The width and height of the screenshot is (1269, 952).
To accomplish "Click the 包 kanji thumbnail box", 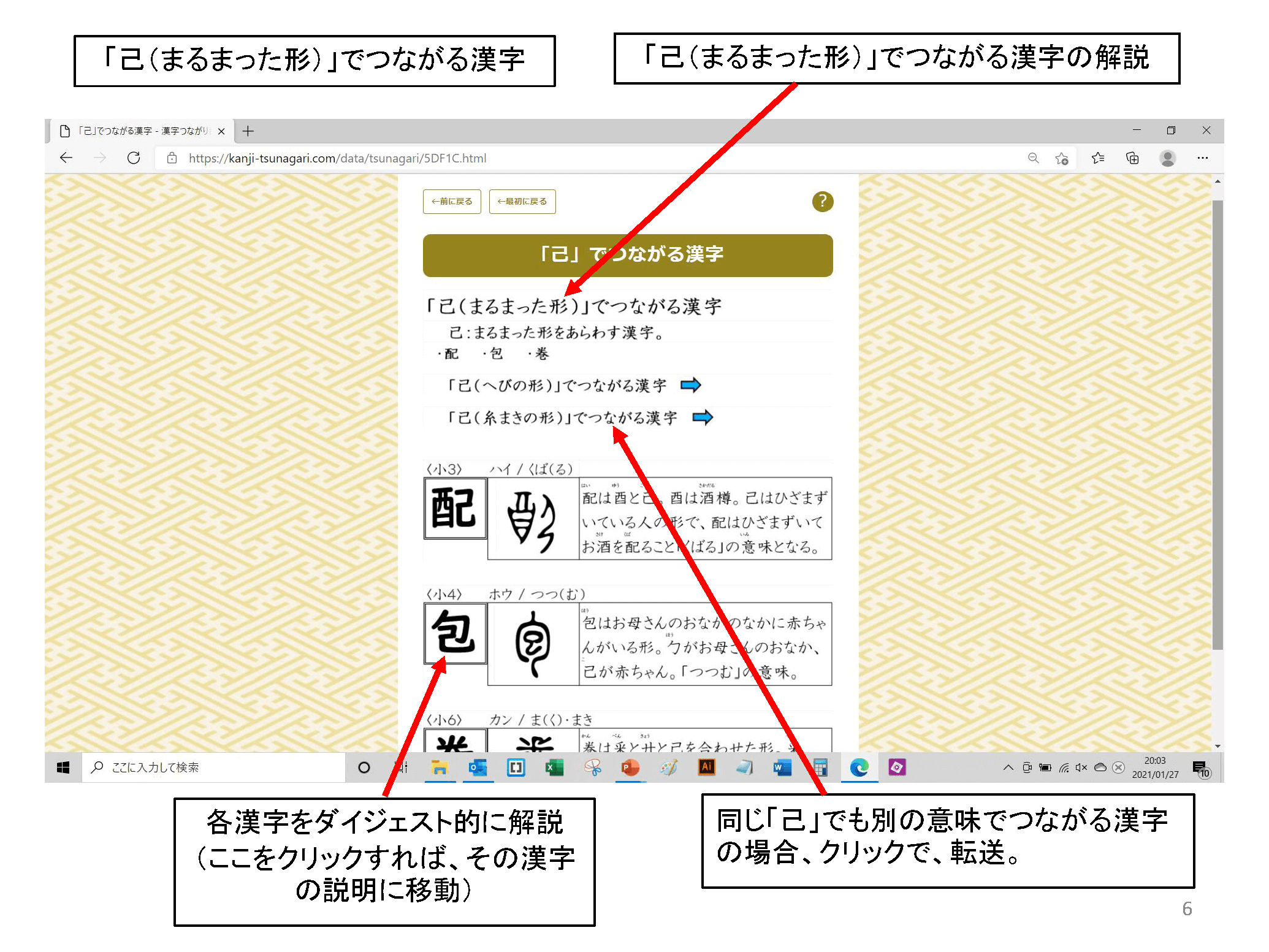I will click(455, 633).
